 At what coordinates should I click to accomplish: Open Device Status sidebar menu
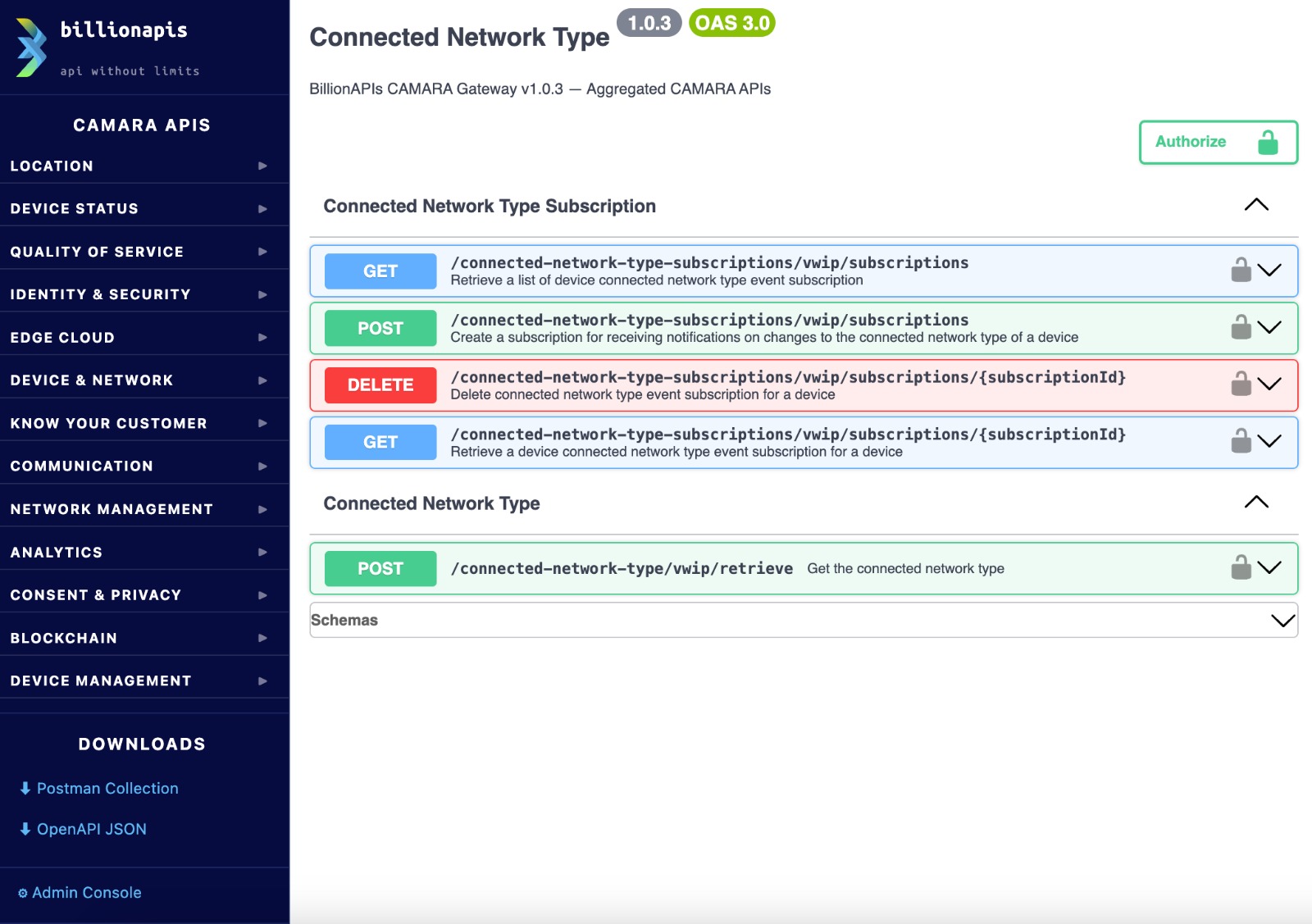point(144,208)
